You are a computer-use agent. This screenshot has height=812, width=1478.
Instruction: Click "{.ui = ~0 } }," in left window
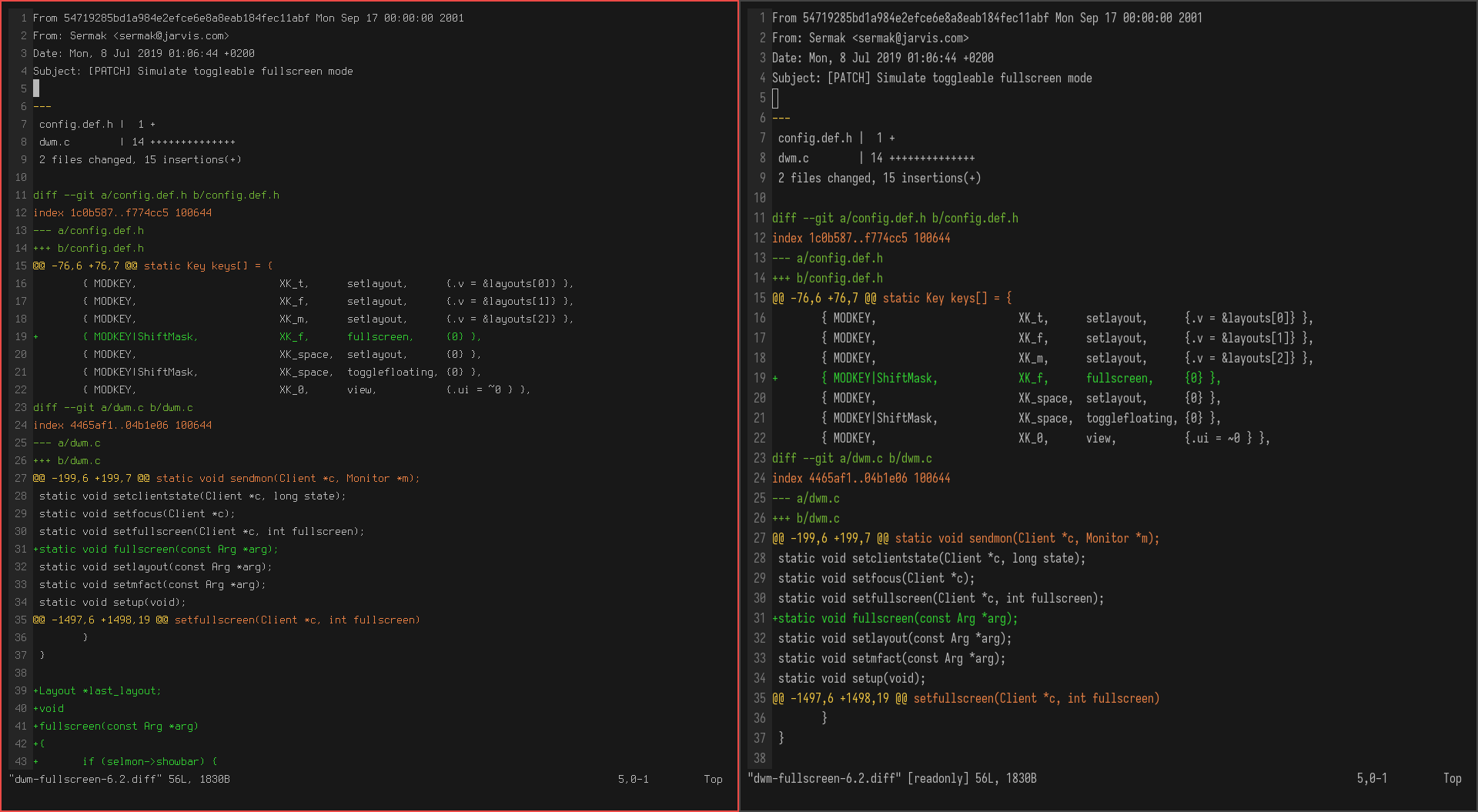click(488, 389)
